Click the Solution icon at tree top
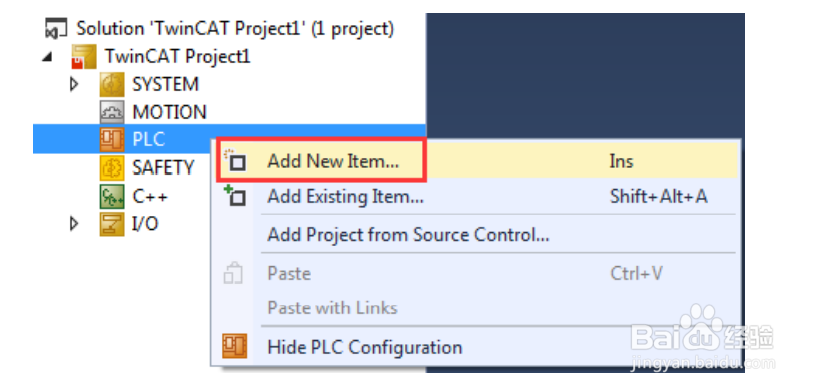 pos(56,28)
